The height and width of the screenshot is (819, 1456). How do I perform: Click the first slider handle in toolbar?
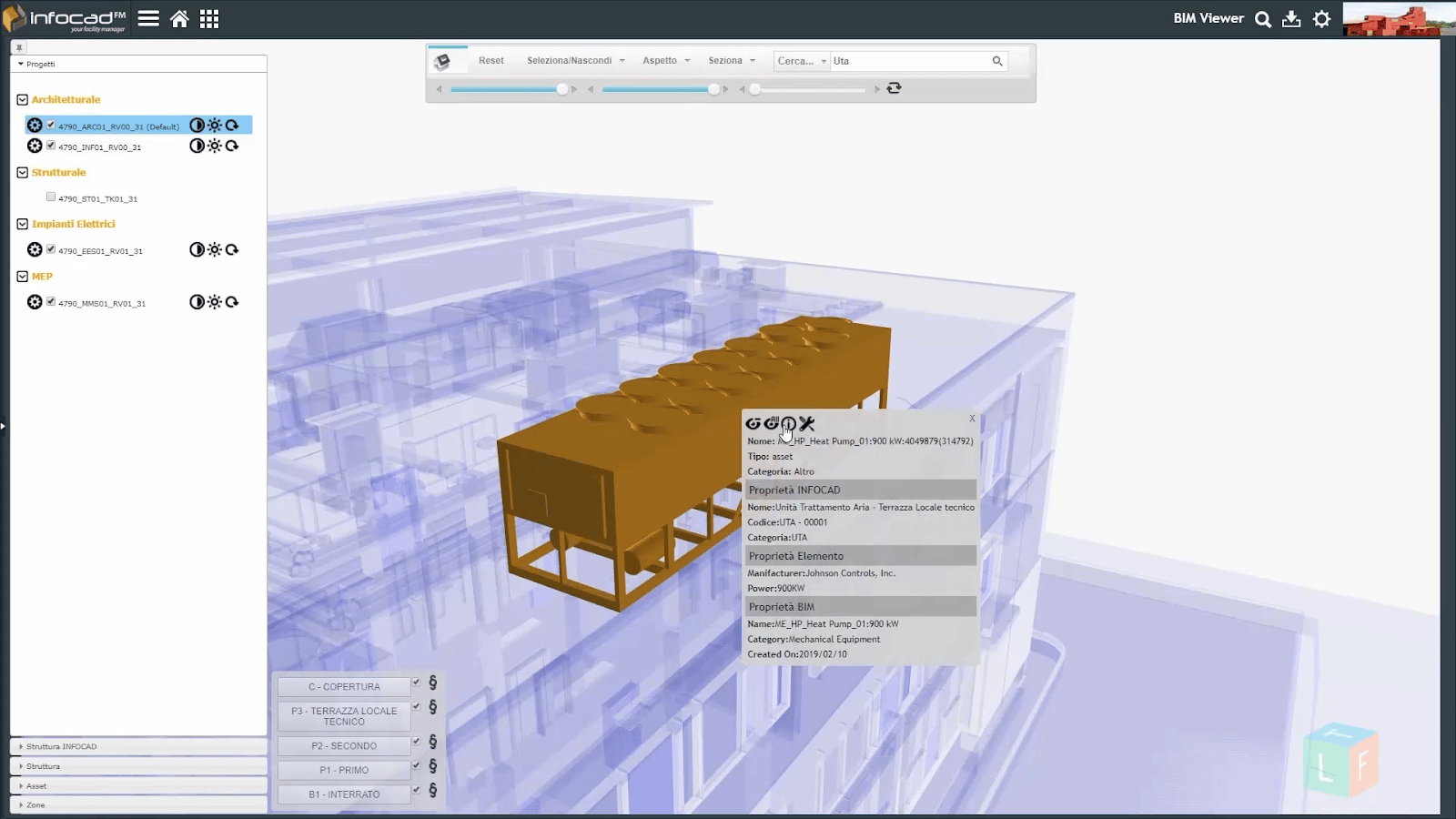(562, 89)
